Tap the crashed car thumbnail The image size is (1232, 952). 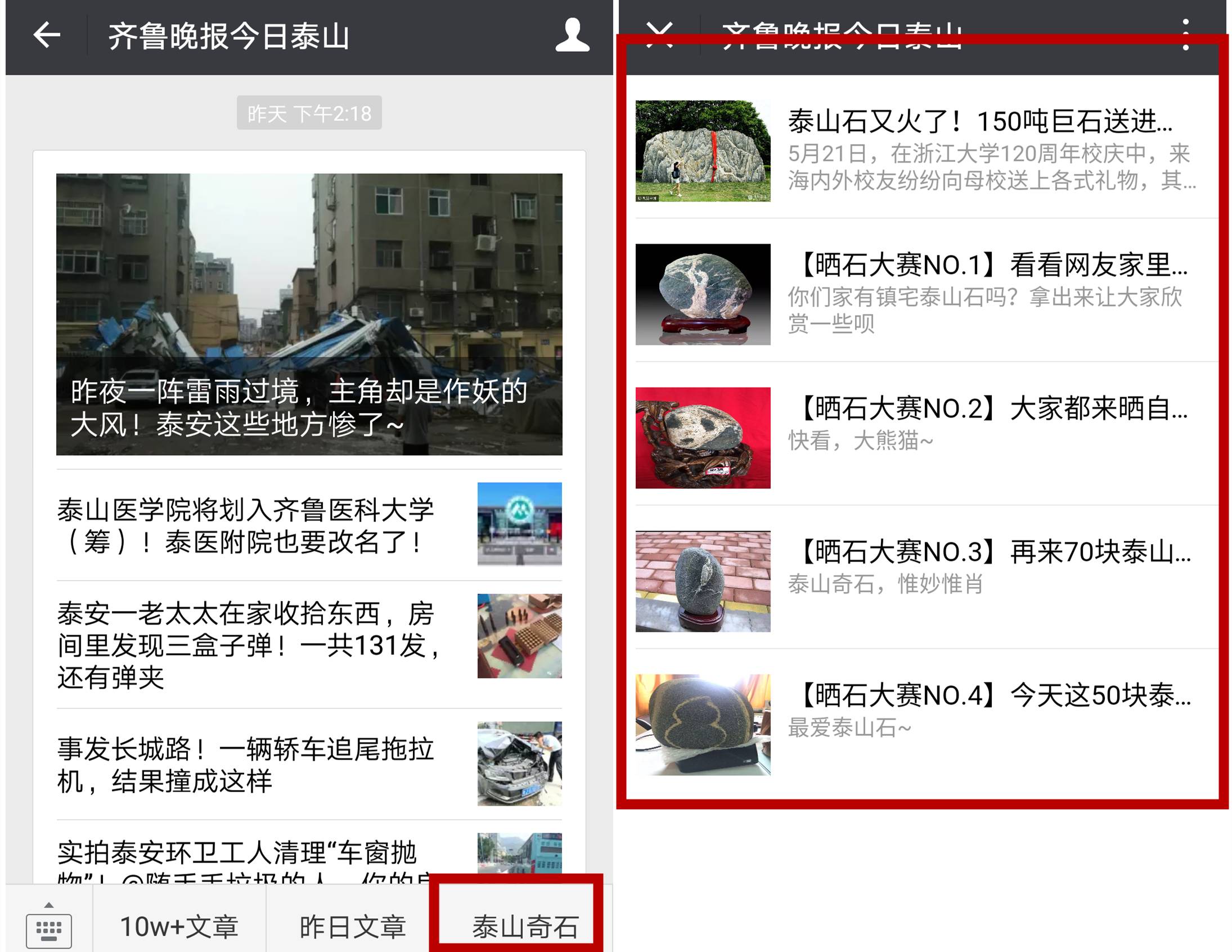[520, 764]
